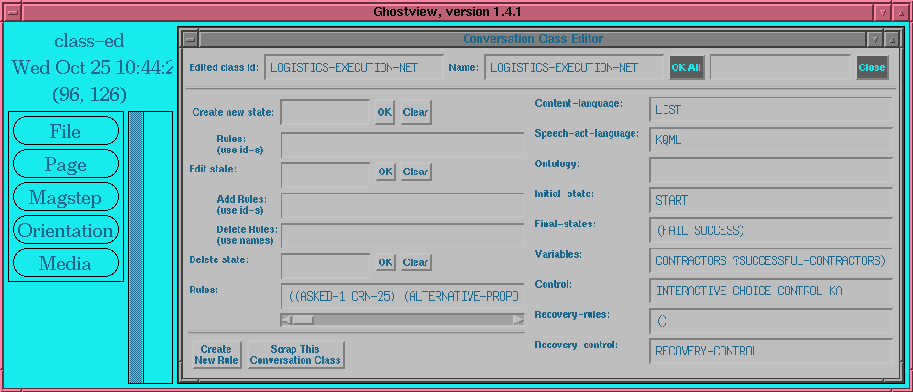The height and width of the screenshot is (392, 913).
Task: Click the Rules horizontal scrollbar thumb
Action: pyautogui.click(x=303, y=320)
